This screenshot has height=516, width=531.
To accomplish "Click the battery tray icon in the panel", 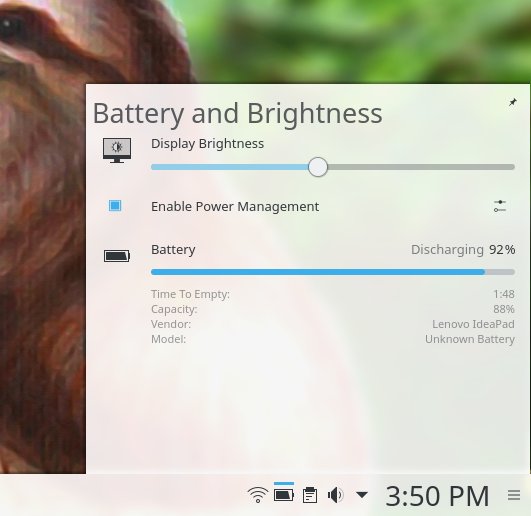I will coord(284,495).
